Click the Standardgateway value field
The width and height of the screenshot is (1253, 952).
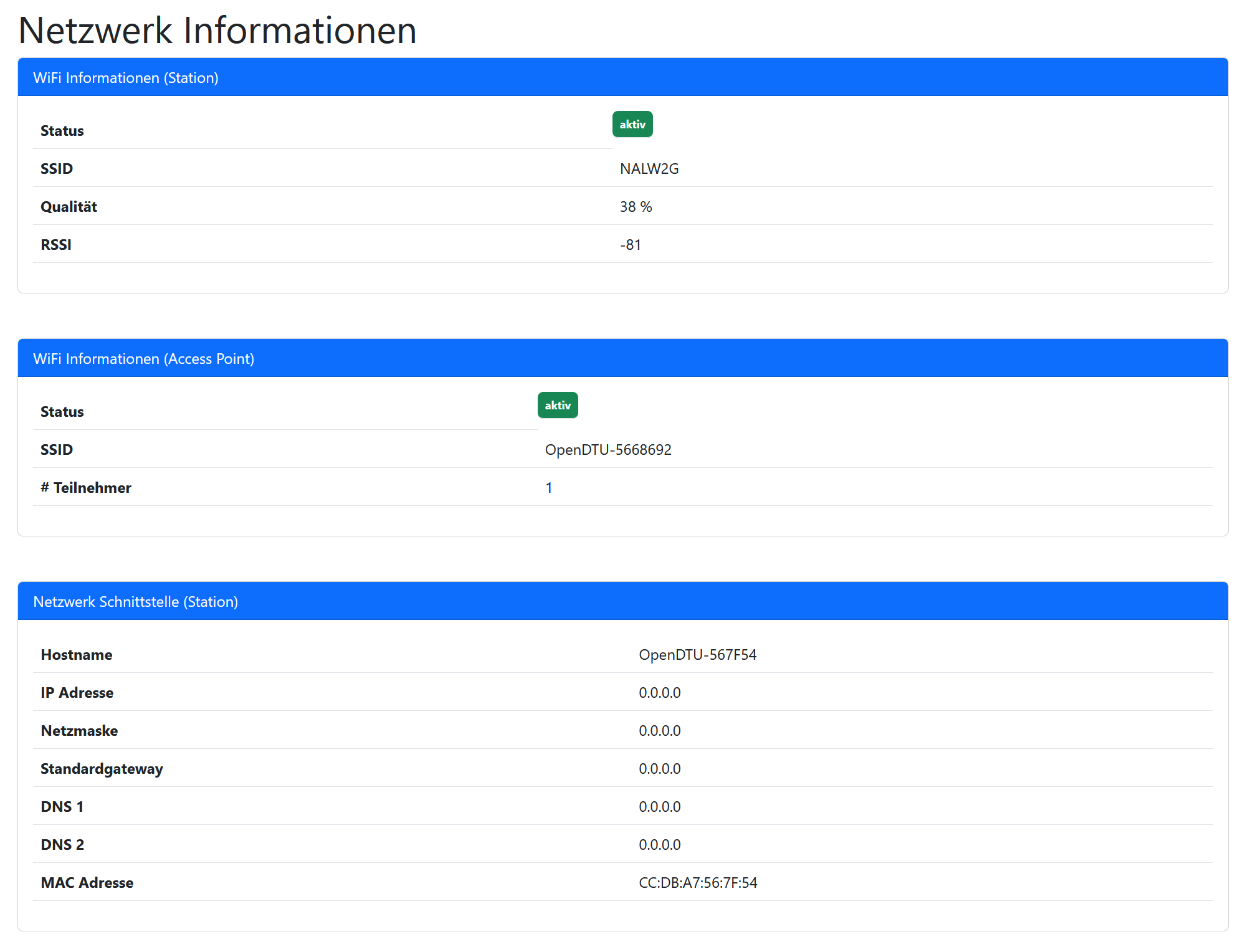(659, 768)
